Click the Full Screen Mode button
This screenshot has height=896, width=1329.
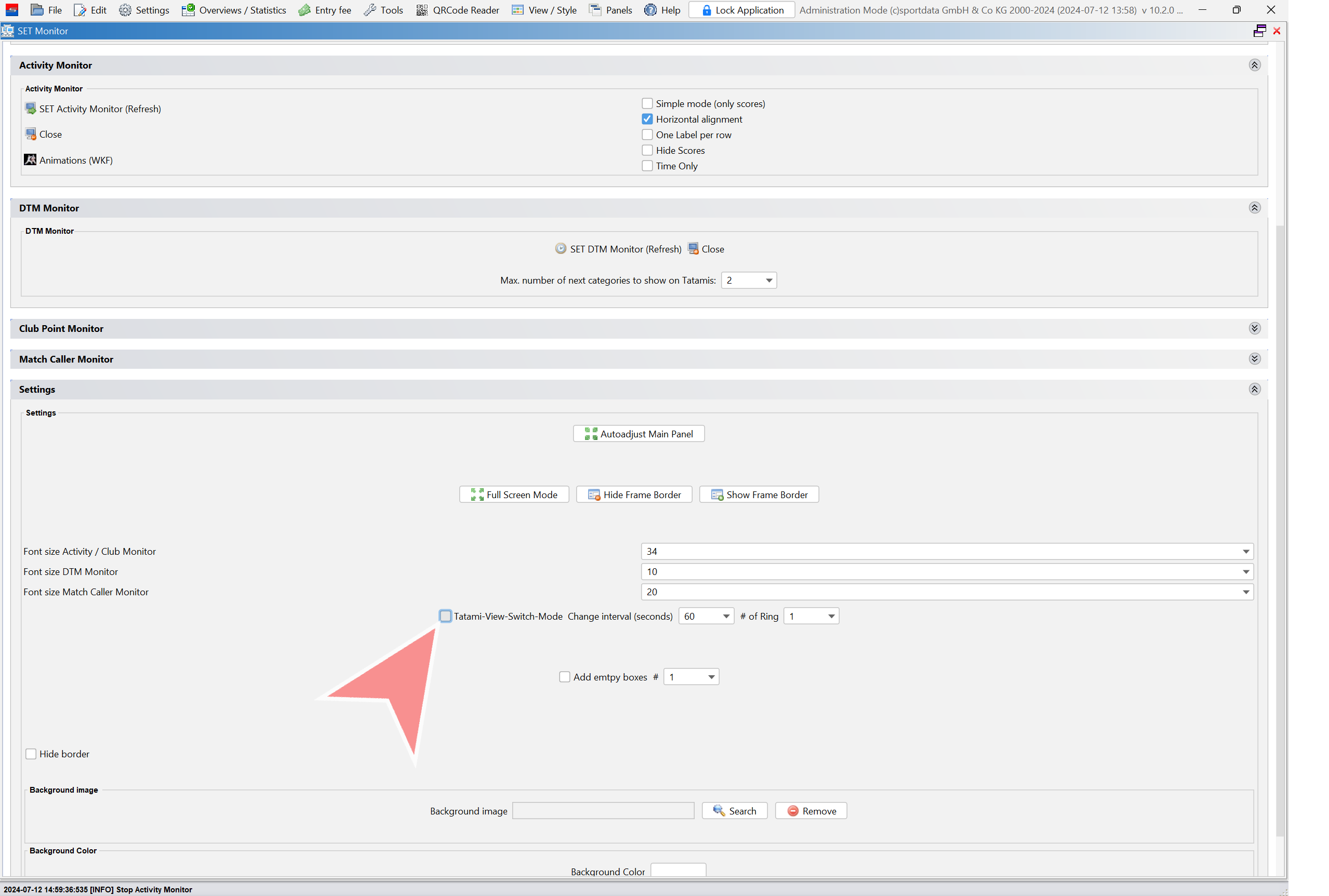(x=514, y=494)
